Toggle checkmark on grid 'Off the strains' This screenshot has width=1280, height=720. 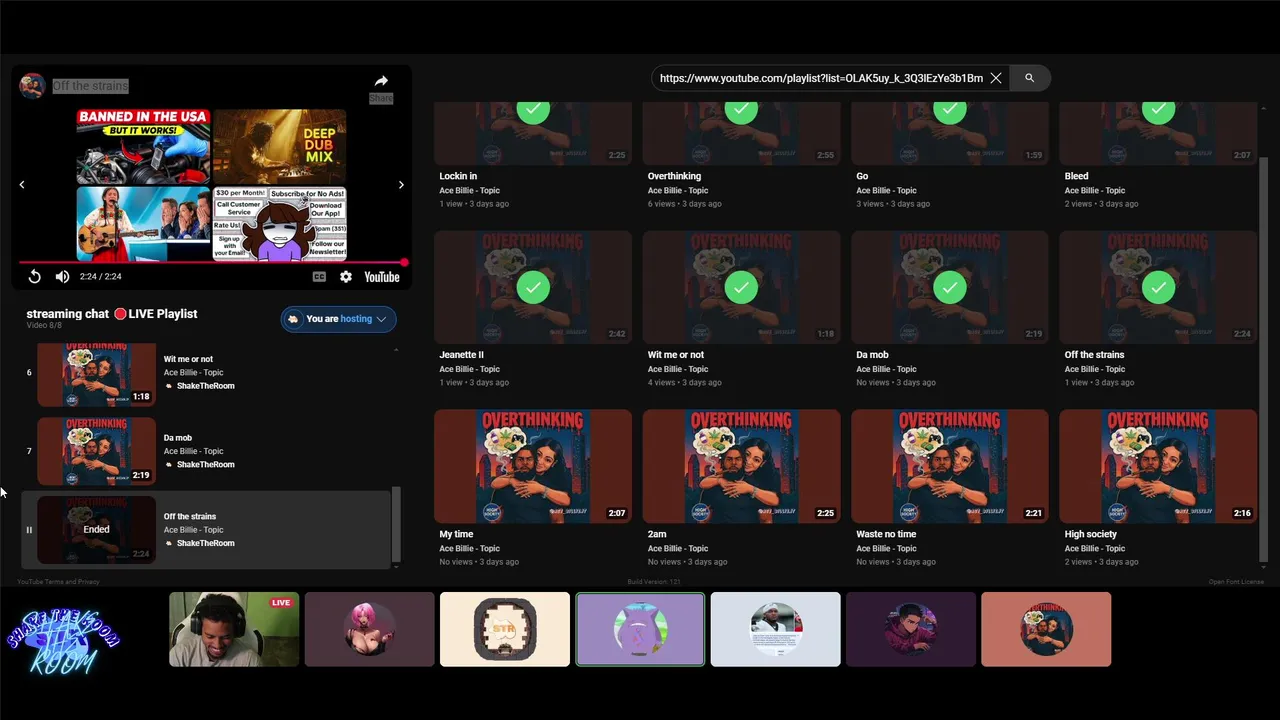coord(1158,288)
